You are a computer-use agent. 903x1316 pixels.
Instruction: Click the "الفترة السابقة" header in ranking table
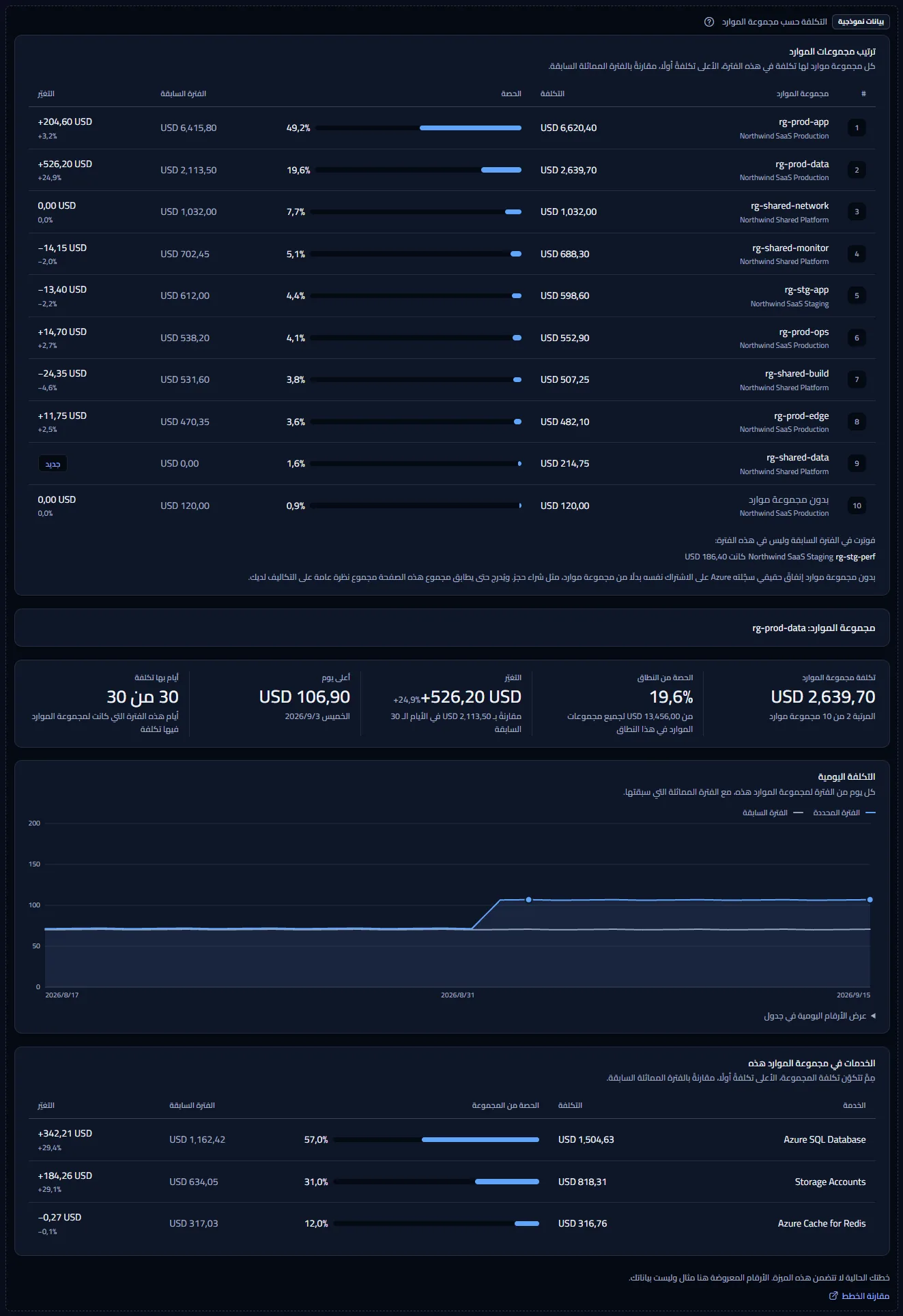coord(183,93)
